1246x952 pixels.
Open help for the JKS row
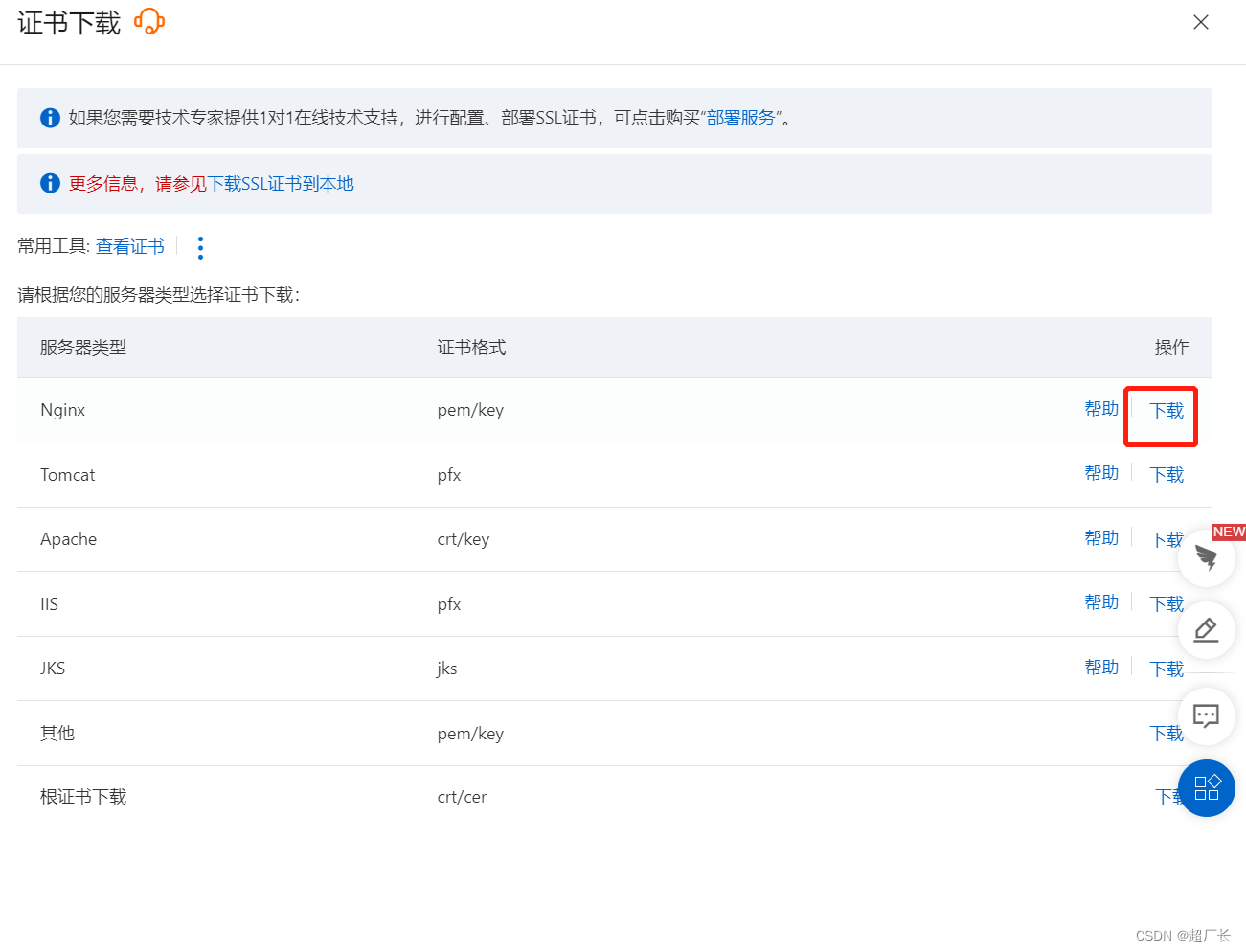pyautogui.click(x=1101, y=668)
